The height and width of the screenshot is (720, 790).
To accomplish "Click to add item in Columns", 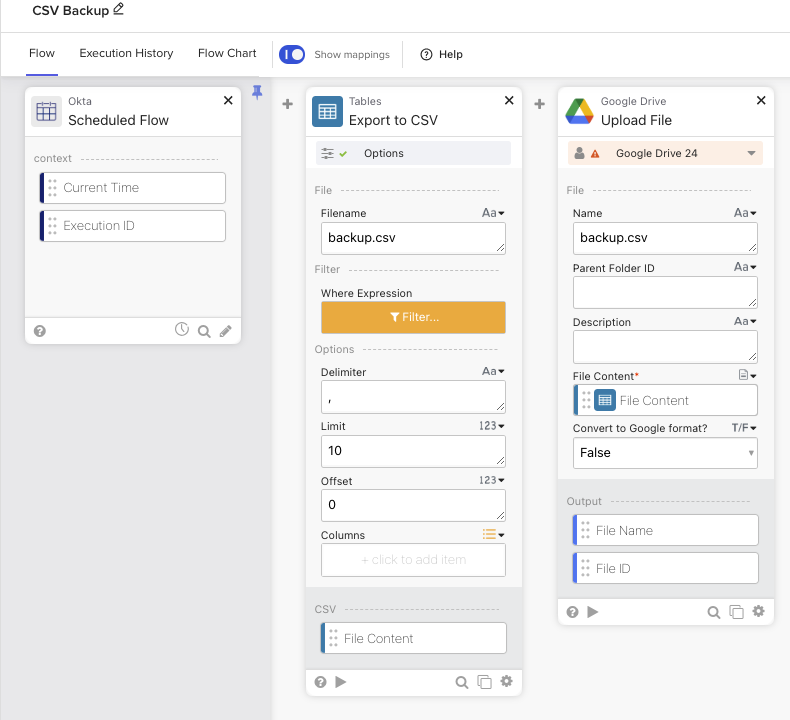I will pos(413,560).
